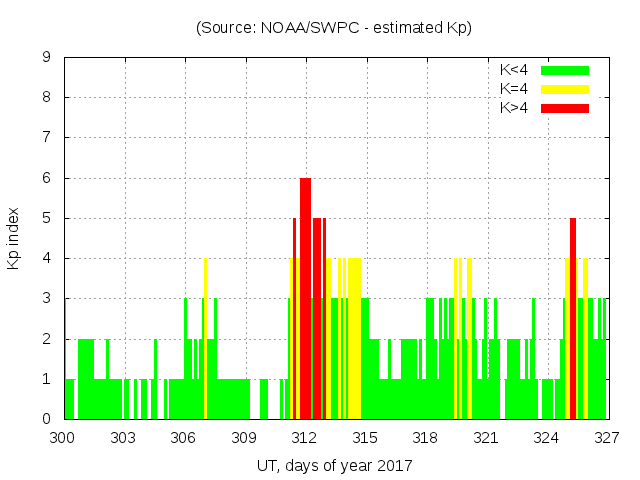Click the yellow K=4 legend swatch
The width and height of the screenshot is (640, 480).
tap(565, 89)
